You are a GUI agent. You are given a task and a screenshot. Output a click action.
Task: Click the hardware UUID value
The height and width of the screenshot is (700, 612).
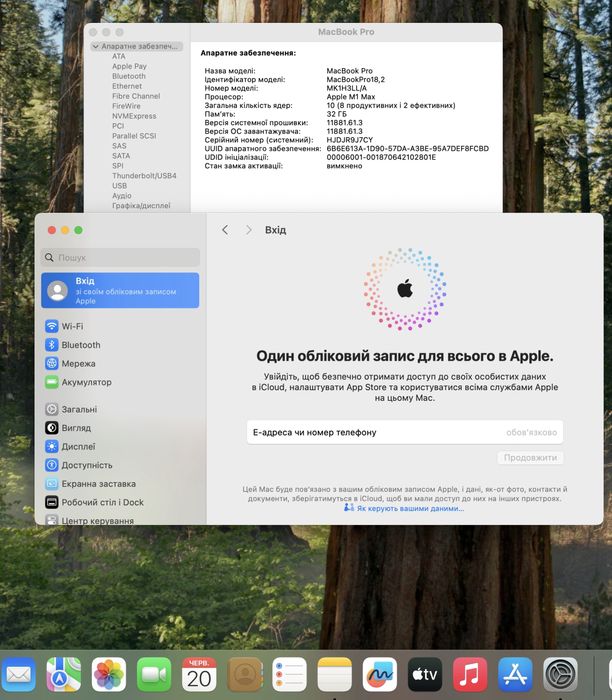pos(408,149)
